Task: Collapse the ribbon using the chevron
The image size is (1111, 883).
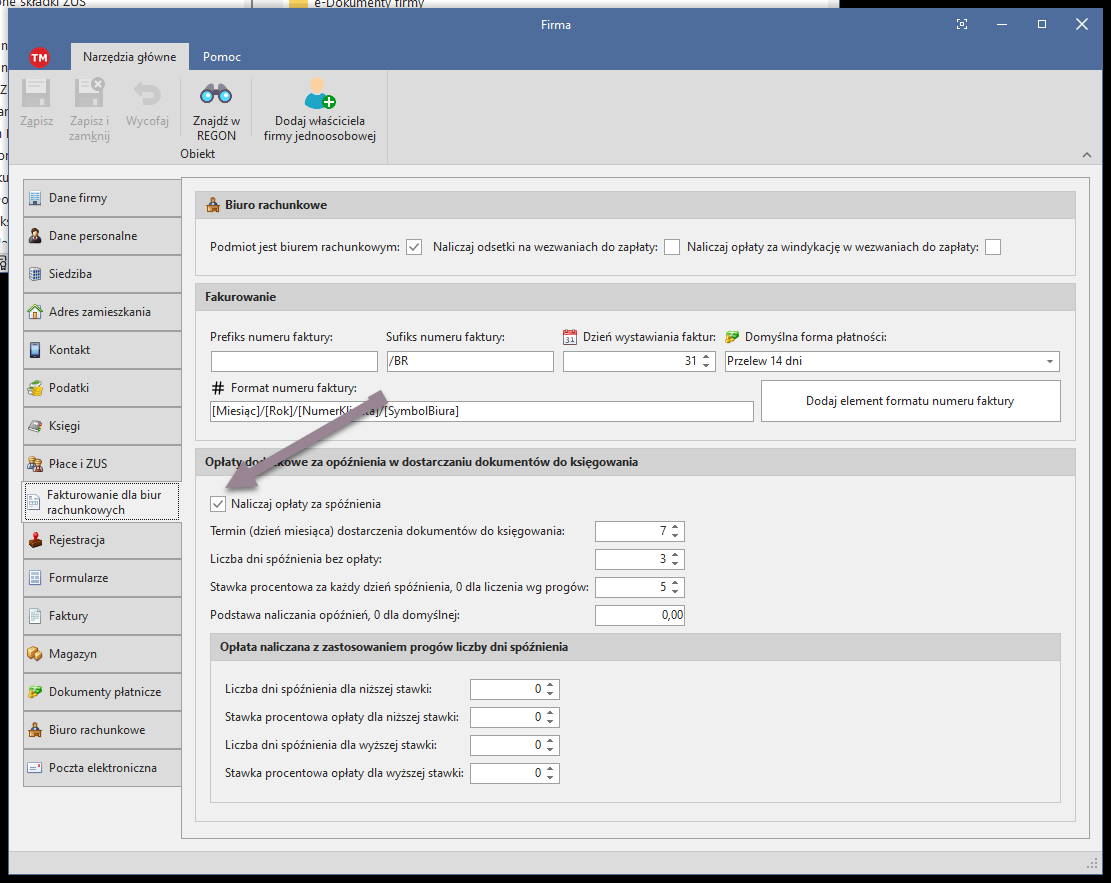Action: coord(1086,155)
